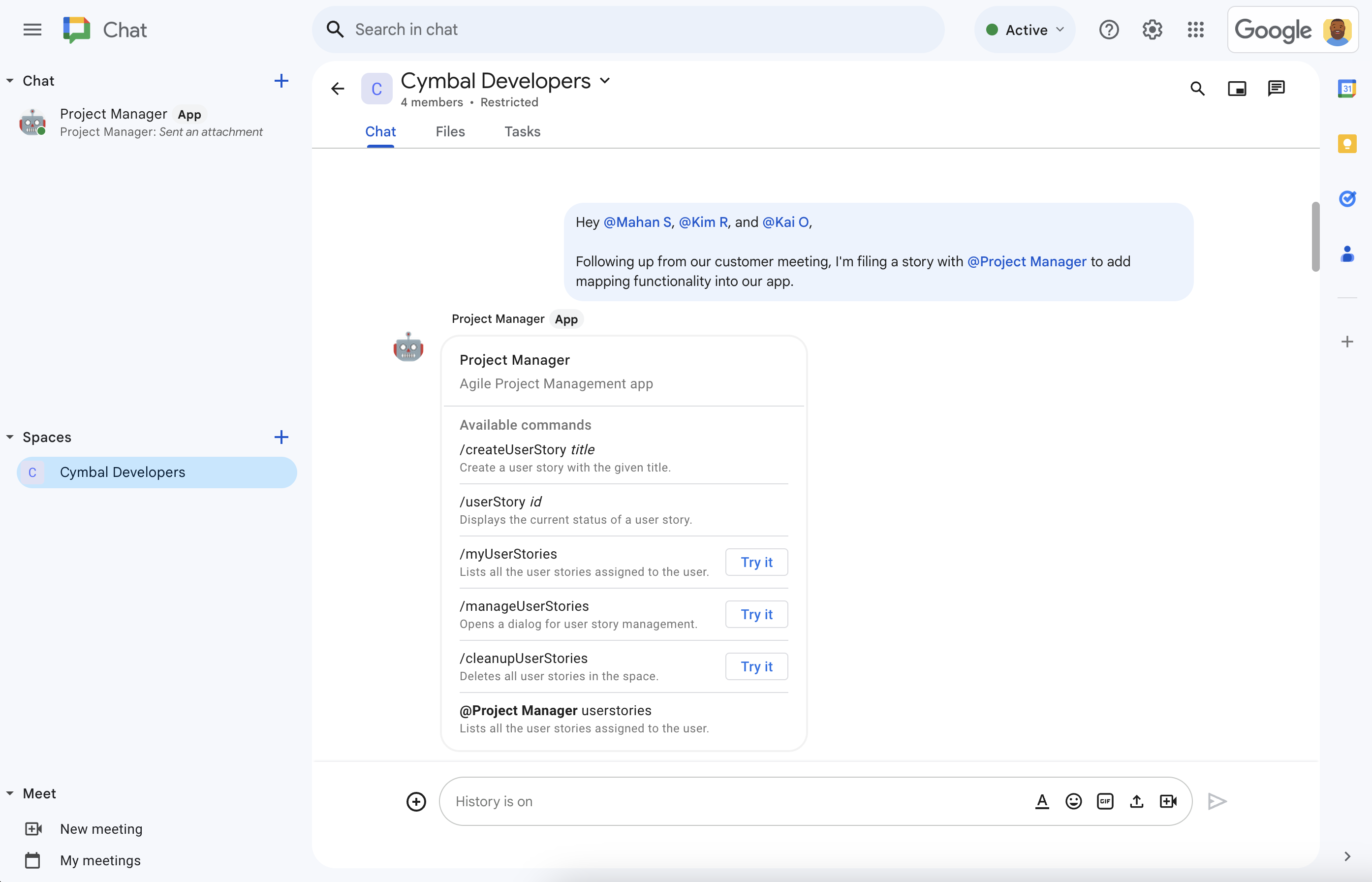The width and height of the screenshot is (1372, 882).
Task: Collapse the Meet section expander
Action: (10, 793)
